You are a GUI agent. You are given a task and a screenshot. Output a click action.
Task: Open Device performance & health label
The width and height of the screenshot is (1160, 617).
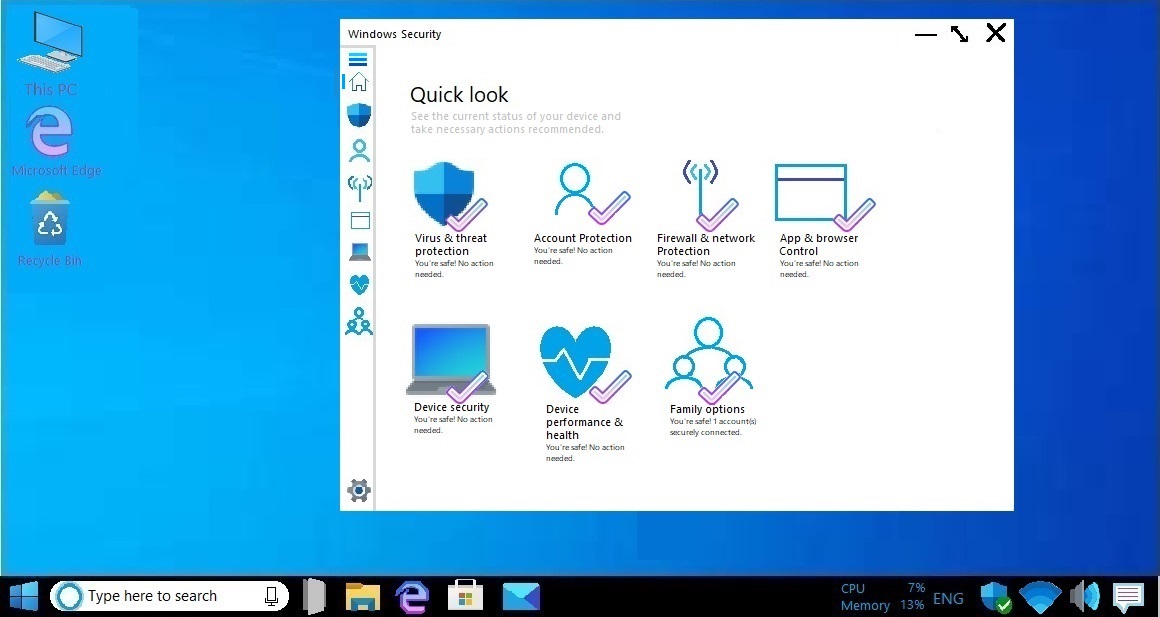pyautogui.click(x=584, y=422)
